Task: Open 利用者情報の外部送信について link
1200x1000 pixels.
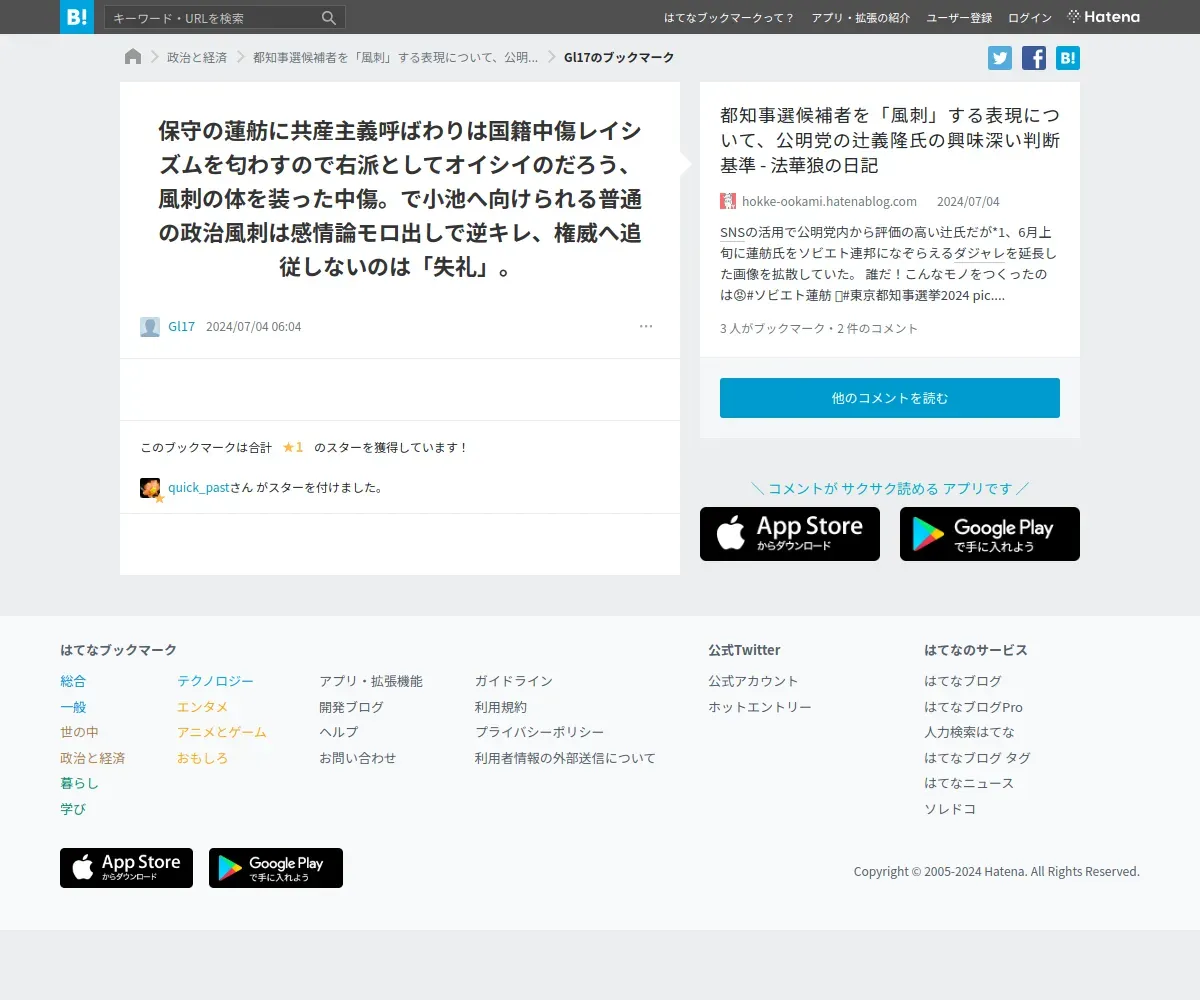Action: click(x=565, y=758)
